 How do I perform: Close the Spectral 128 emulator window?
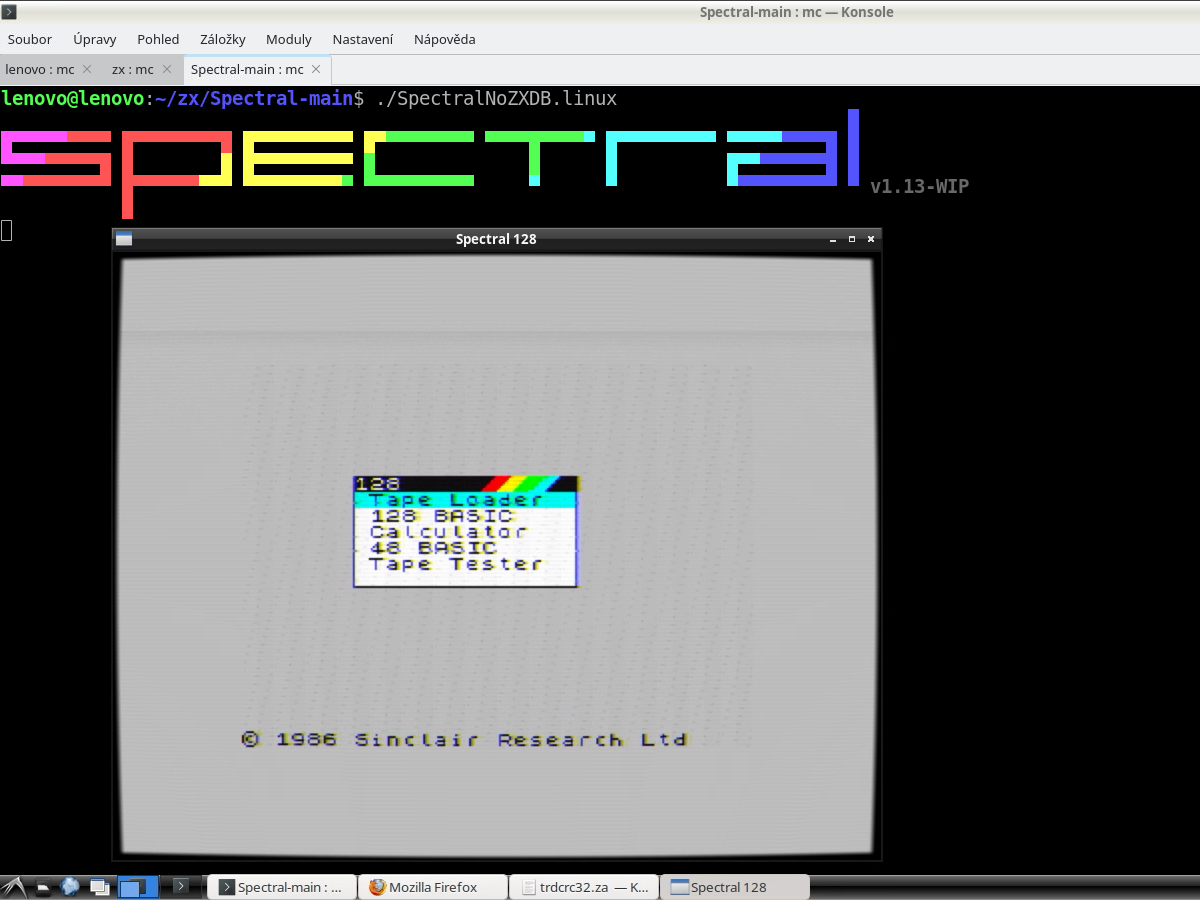[871, 239]
